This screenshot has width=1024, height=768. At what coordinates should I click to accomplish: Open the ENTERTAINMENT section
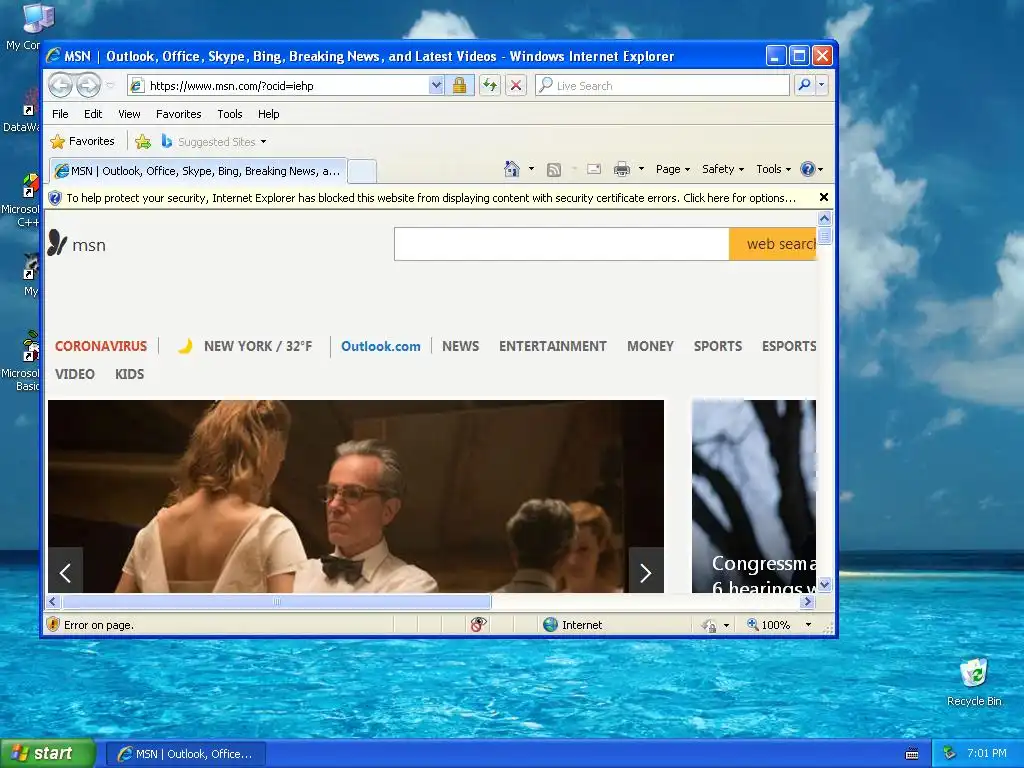pos(552,346)
